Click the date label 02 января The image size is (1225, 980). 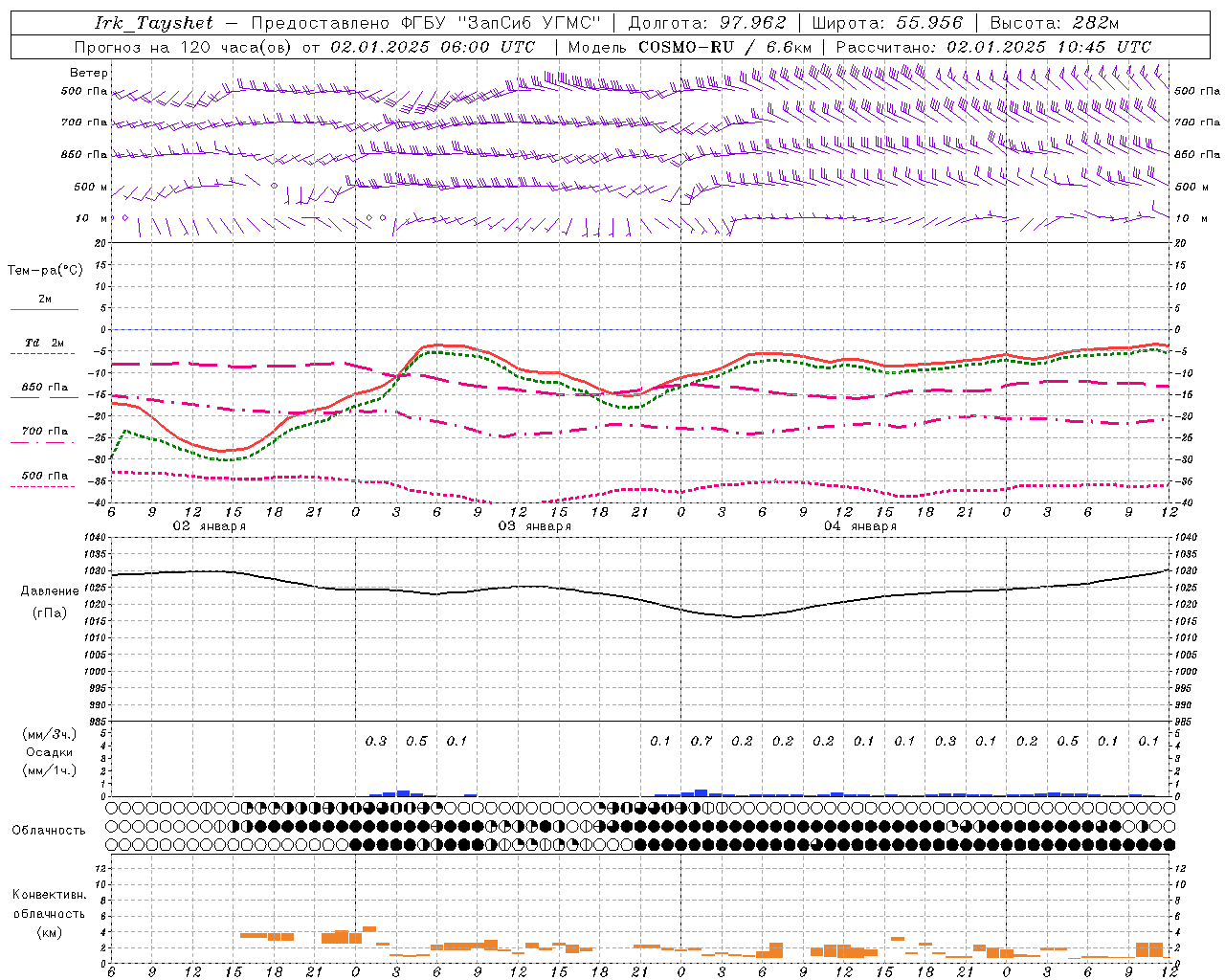click(209, 526)
